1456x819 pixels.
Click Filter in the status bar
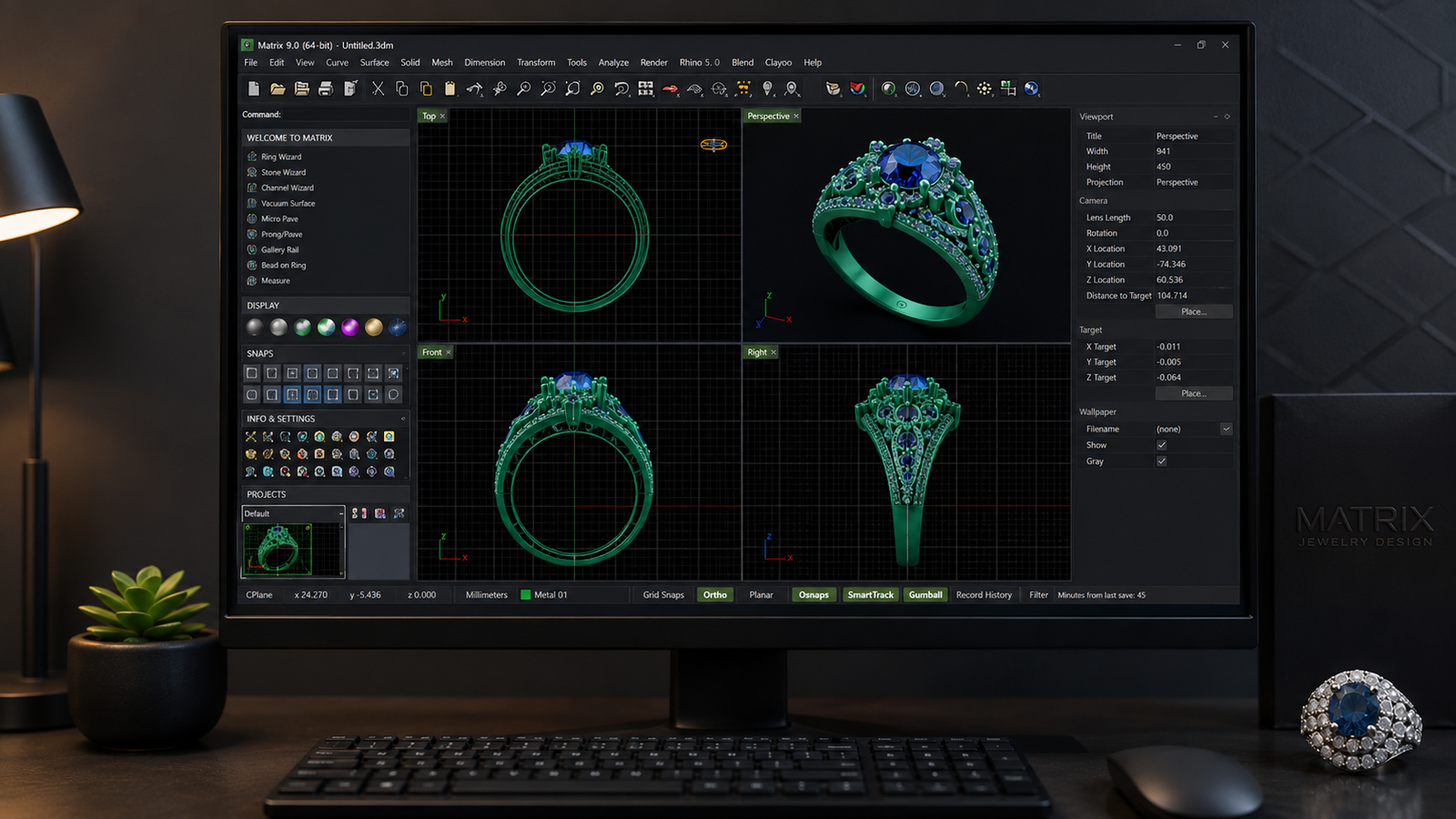[x=1038, y=595]
